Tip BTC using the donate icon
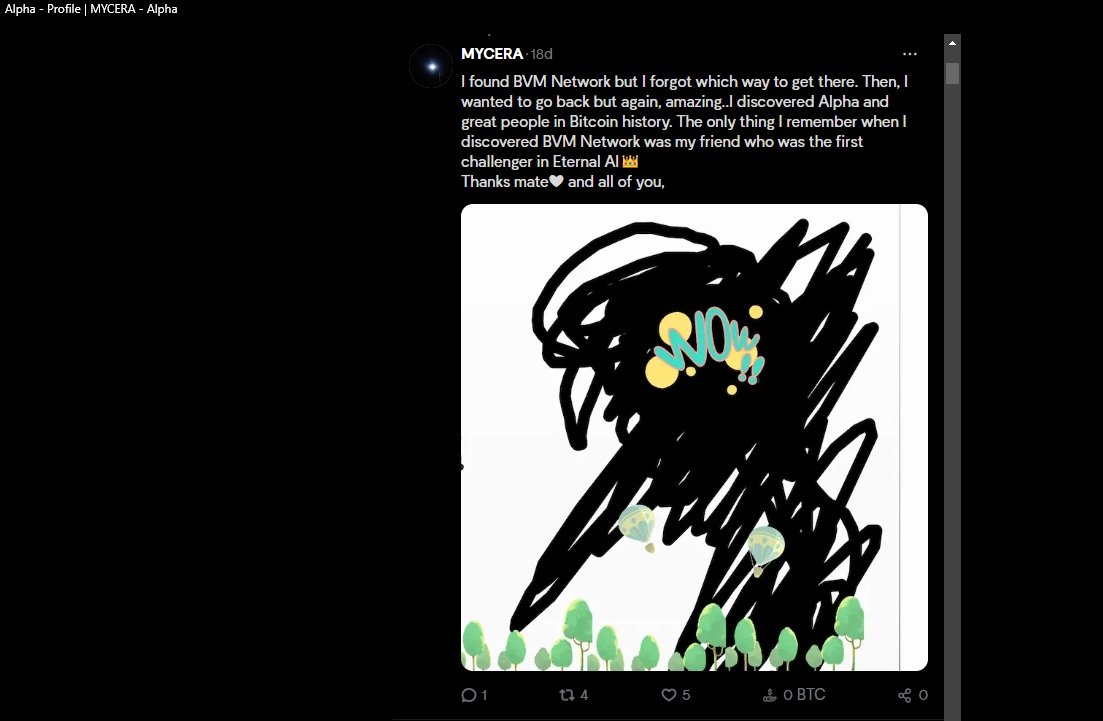The width and height of the screenshot is (1103, 721). click(x=770, y=695)
